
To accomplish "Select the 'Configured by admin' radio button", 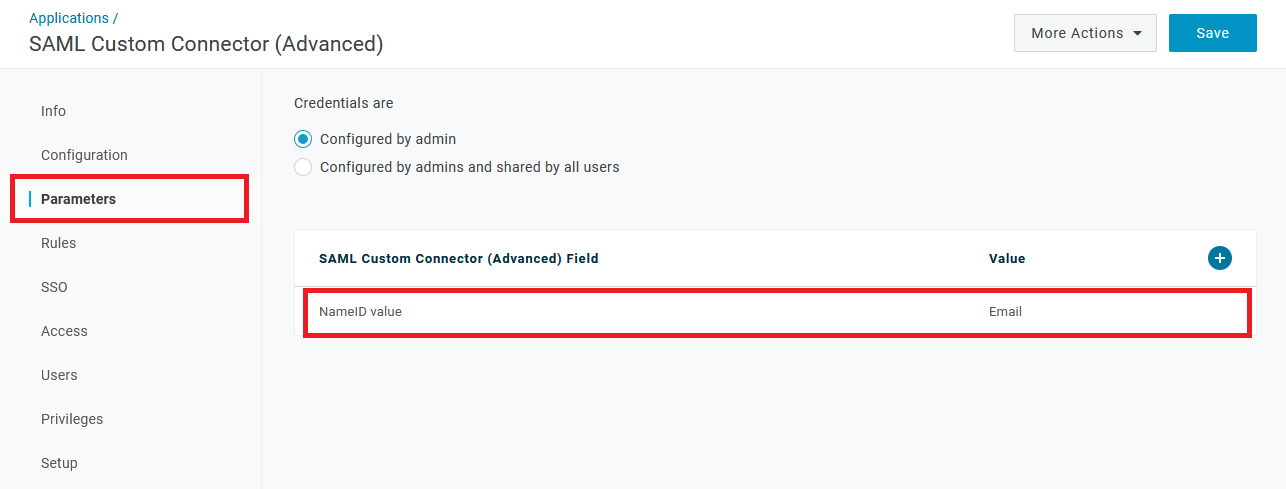I will pyautogui.click(x=303, y=139).
